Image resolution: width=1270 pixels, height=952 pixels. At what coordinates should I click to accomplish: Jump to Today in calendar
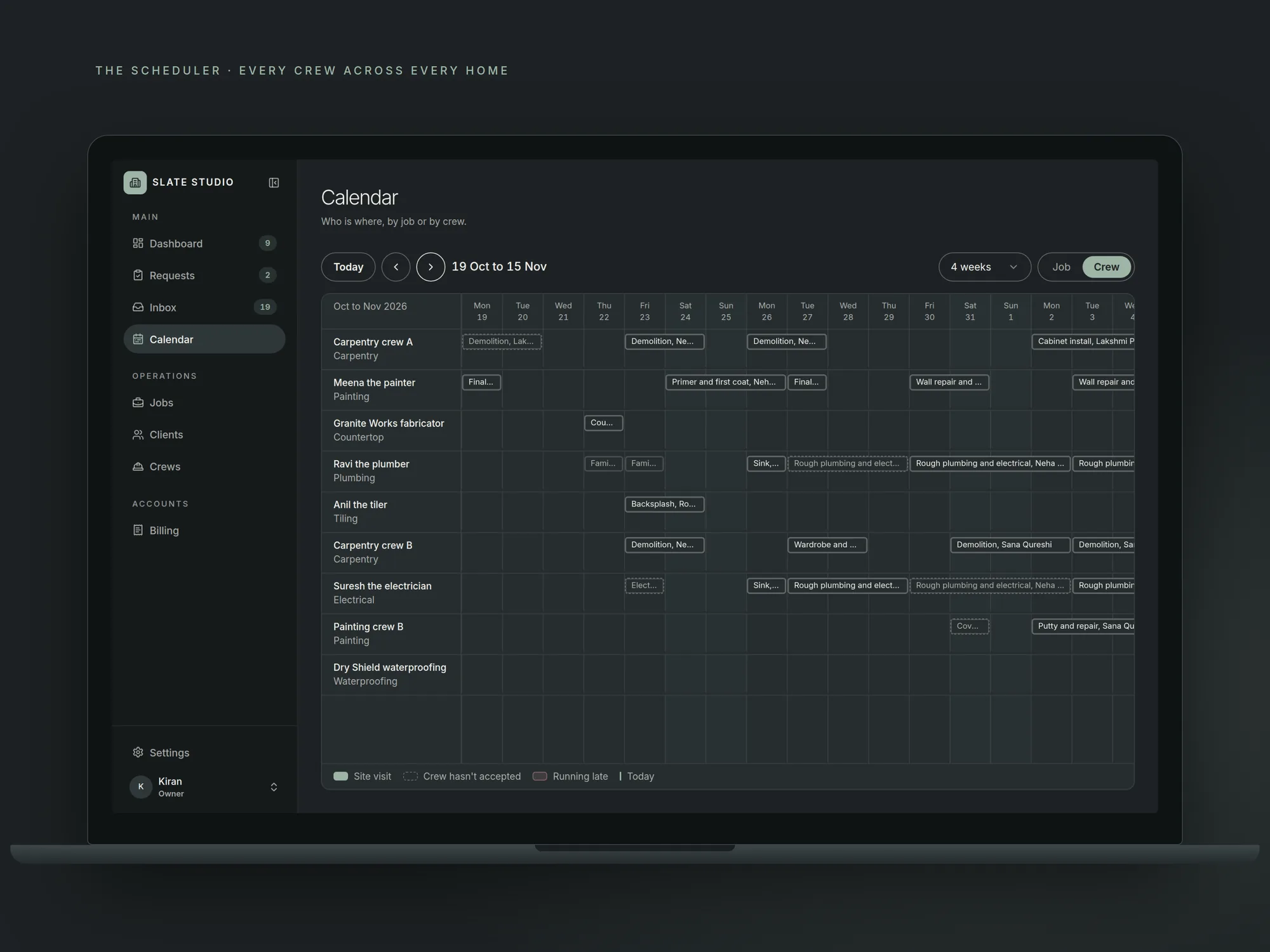pyautogui.click(x=348, y=267)
